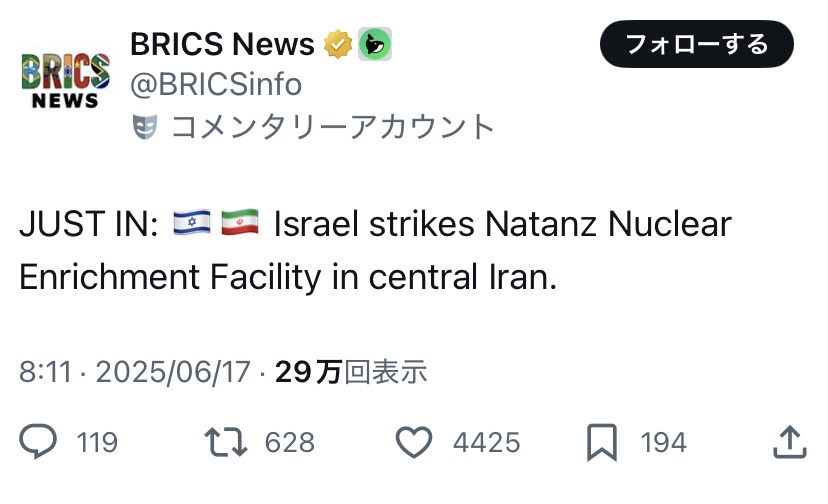Click the Israel flag emoji in the tweet
Image resolution: width=828 pixels, height=504 pixels.
pos(192,223)
